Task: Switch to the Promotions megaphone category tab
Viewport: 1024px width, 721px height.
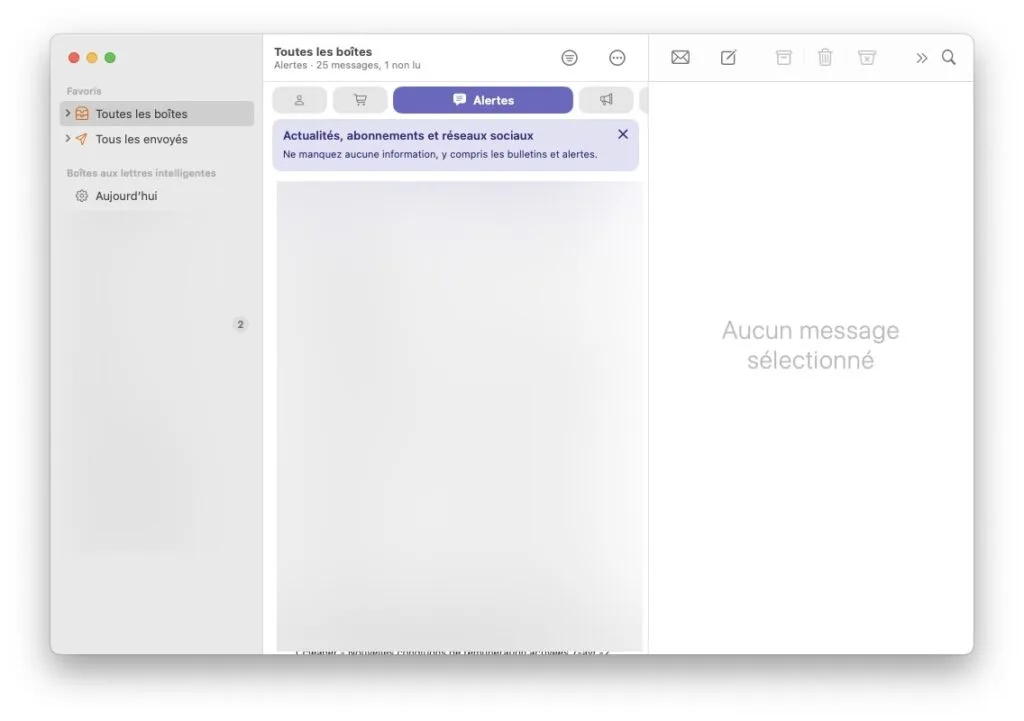Action: pos(606,100)
